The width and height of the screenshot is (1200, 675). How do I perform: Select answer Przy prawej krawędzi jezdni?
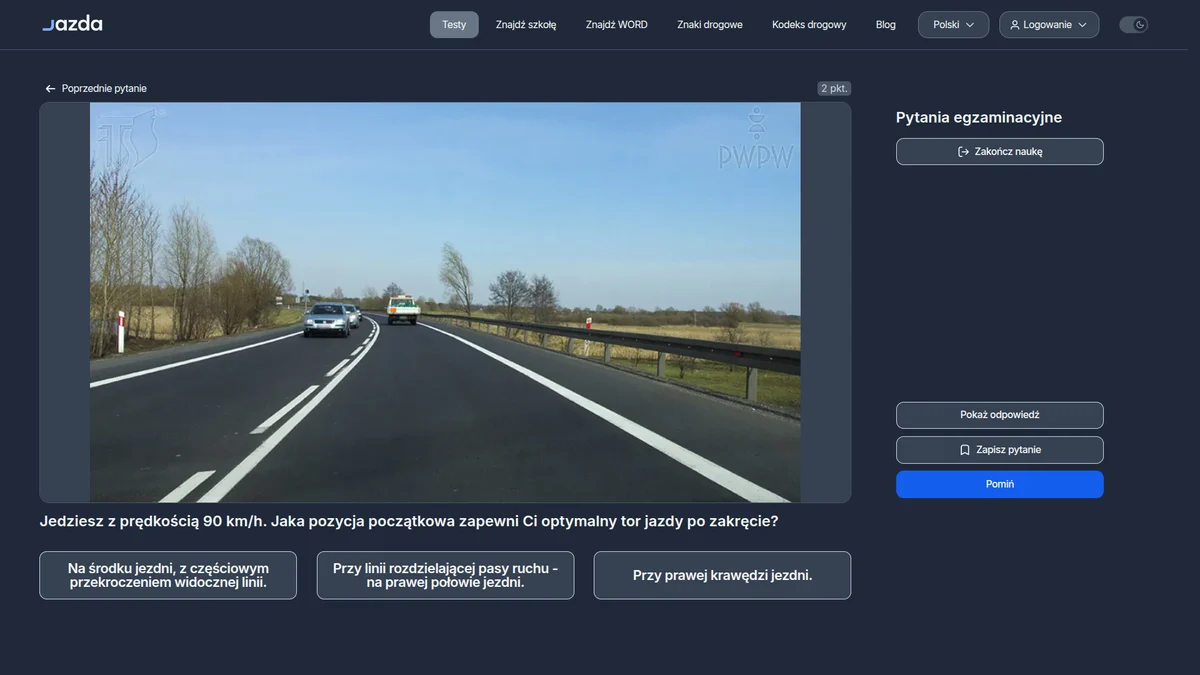pyautogui.click(x=723, y=575)
